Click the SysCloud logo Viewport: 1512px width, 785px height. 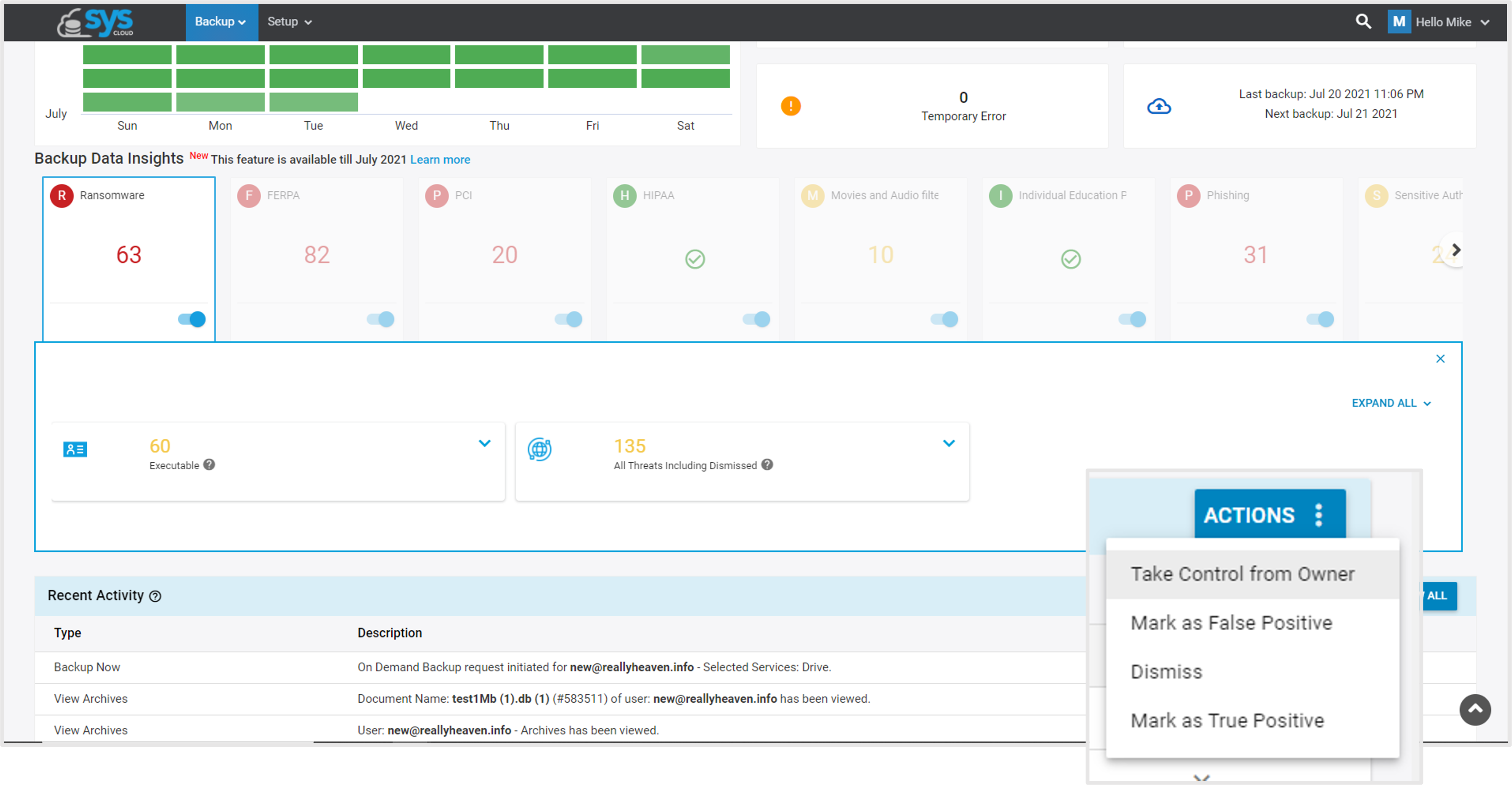coord(94,22)
